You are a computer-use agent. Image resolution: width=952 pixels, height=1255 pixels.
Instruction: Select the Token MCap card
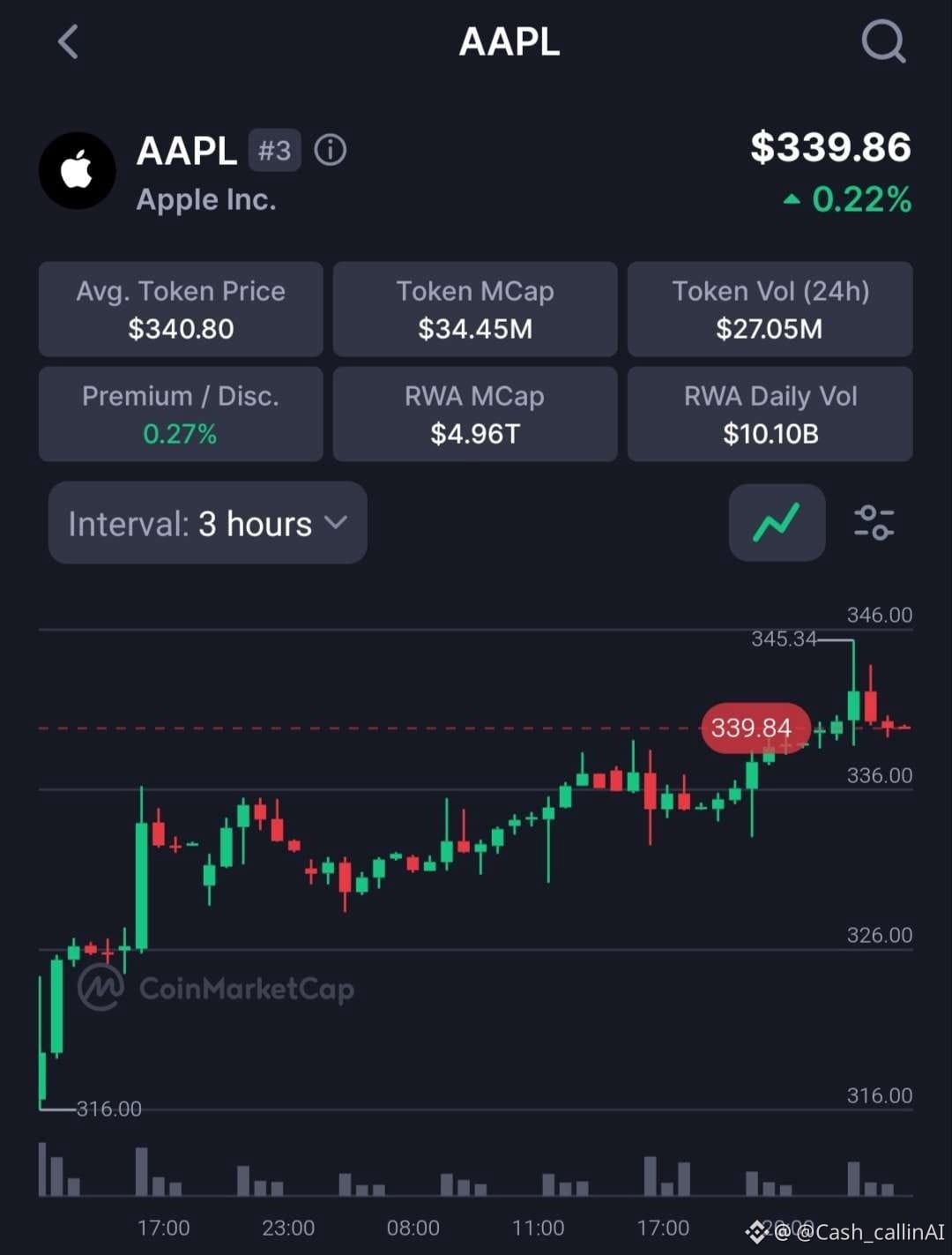click(475, 309)
